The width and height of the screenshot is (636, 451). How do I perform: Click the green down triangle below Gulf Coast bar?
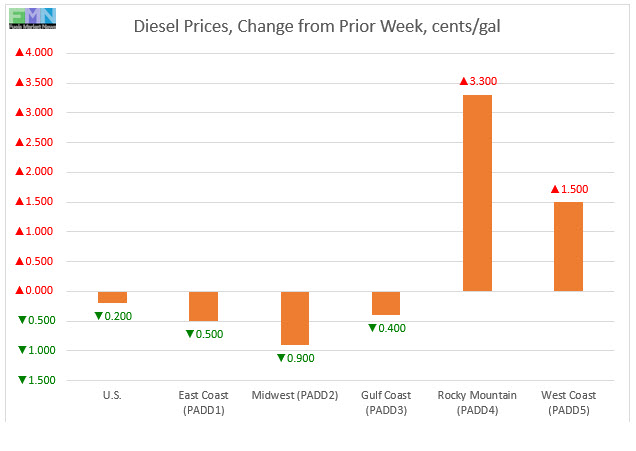[372, 329]
